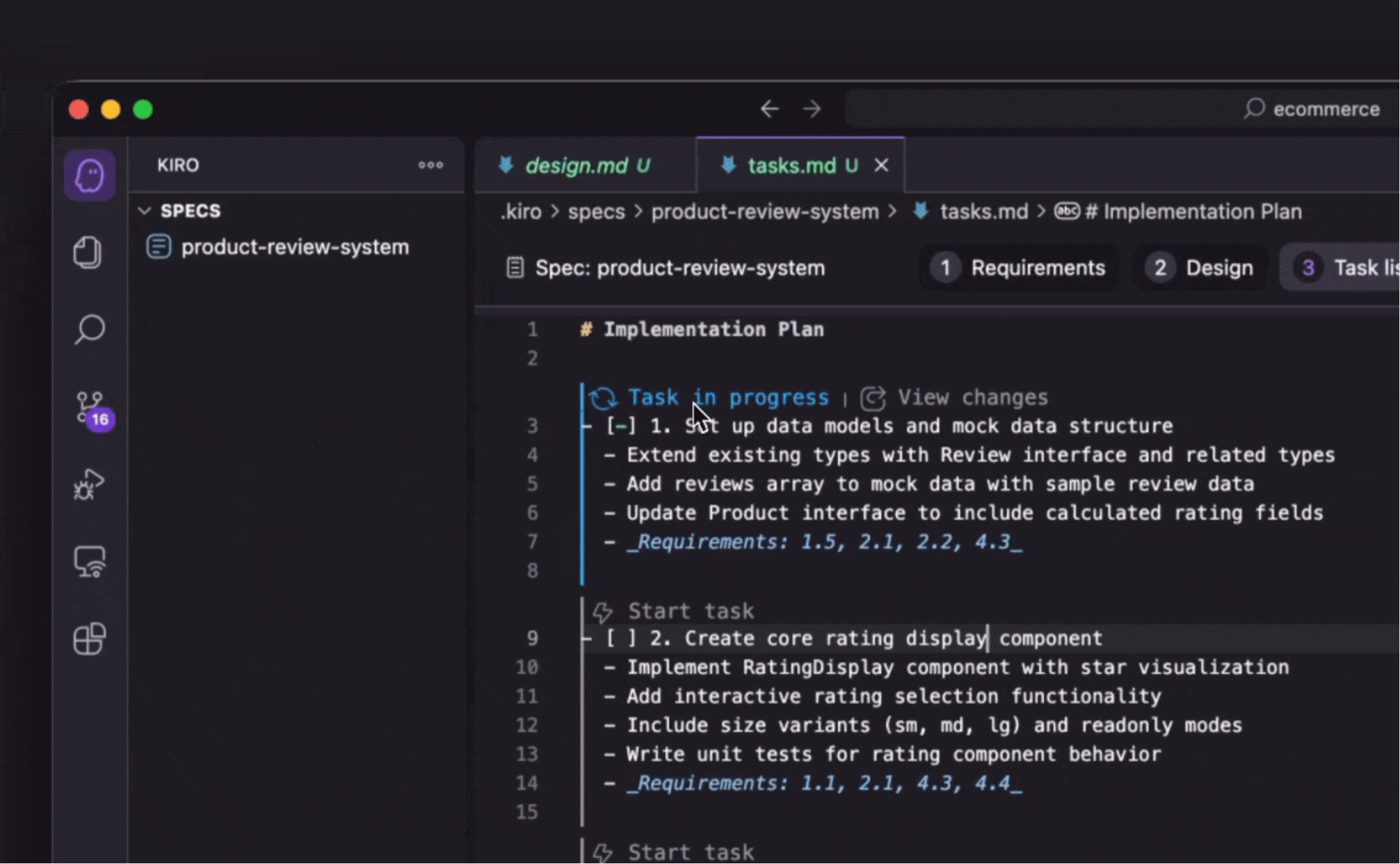Collapse the SPECS section chevron
The width and height of the screenshot is (1400, 864).
pyautogui.click(x=144, y=211)
